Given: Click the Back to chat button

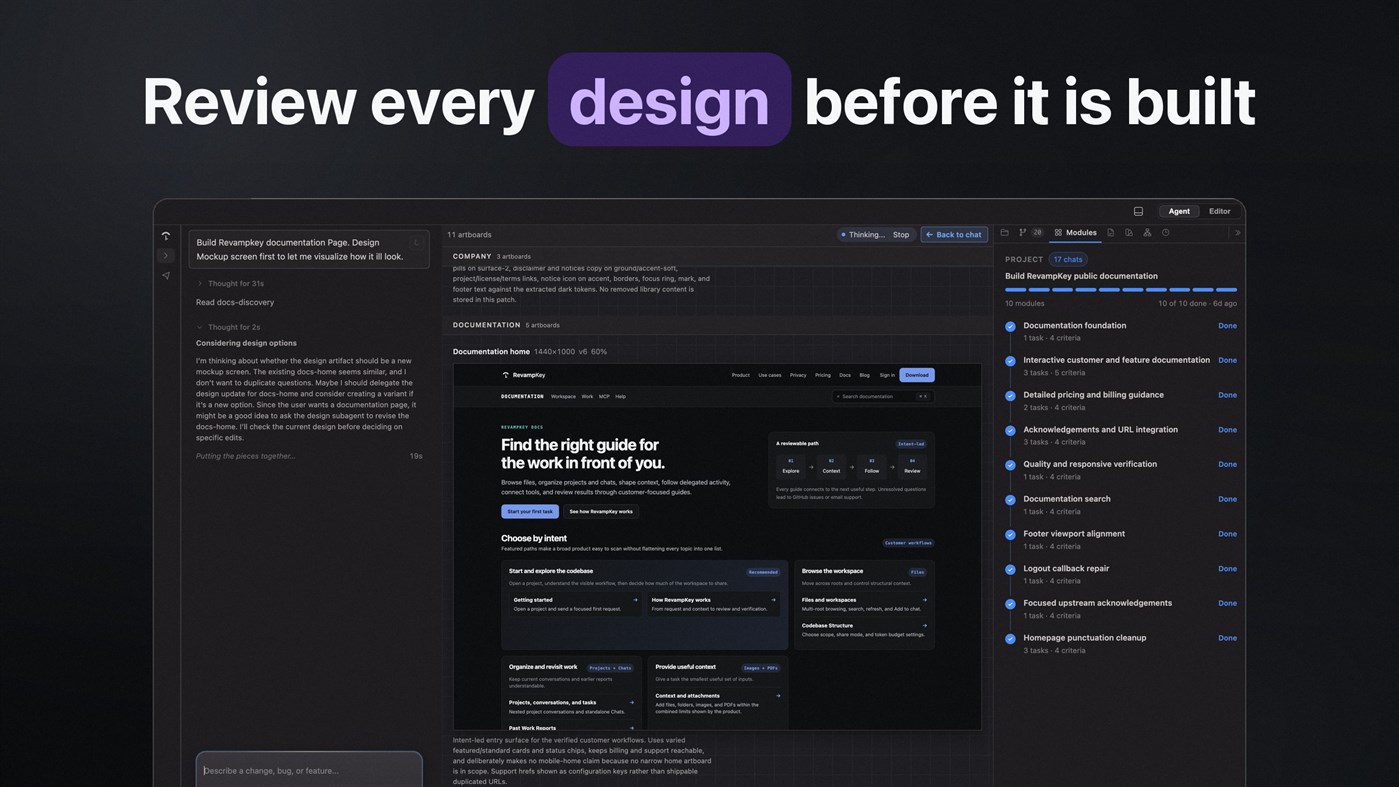Looking at the screenshot, I should coord(954,235).
